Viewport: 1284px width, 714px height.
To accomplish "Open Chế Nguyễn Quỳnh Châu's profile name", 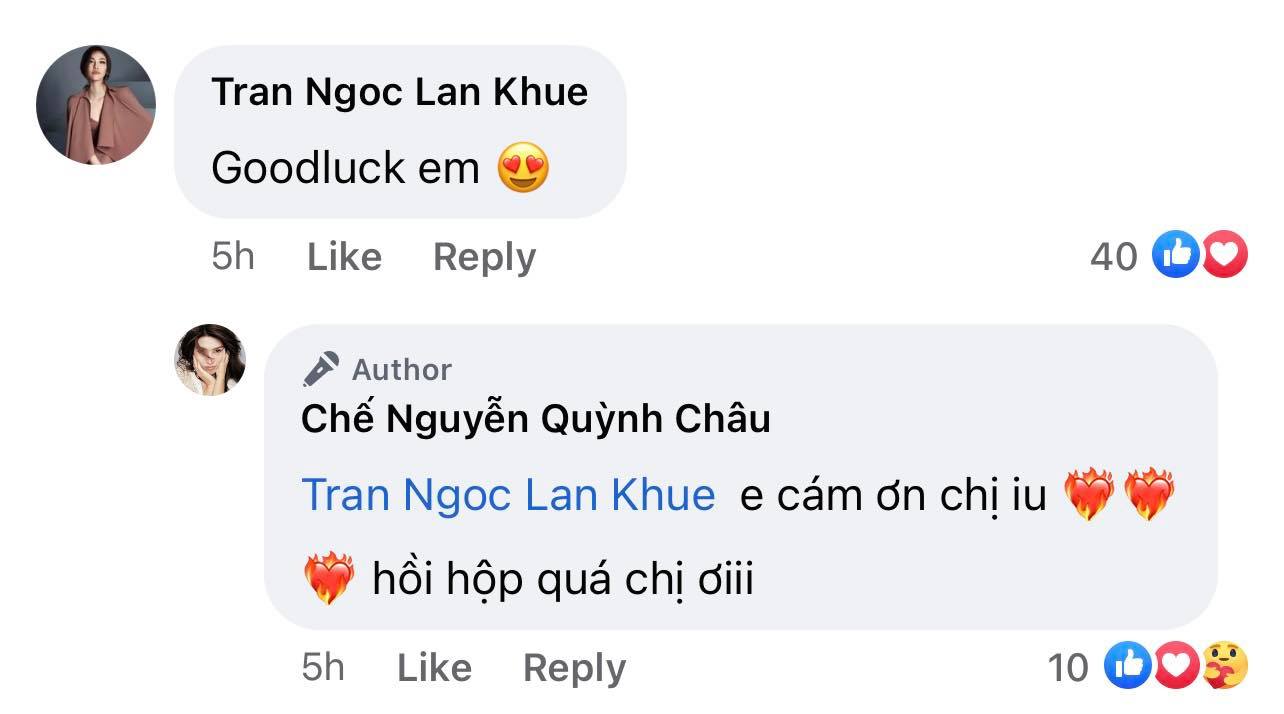I will pos(535,419).
